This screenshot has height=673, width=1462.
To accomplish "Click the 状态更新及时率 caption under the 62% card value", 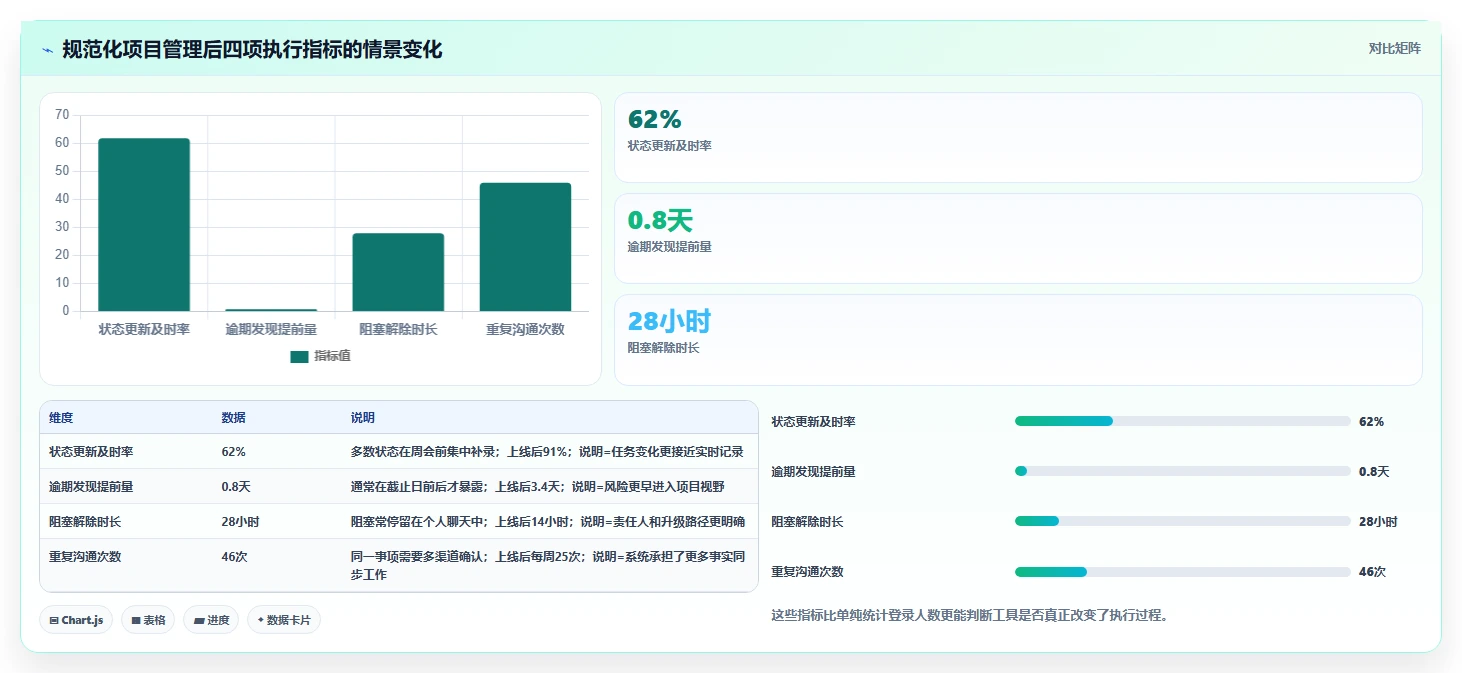I will click(670, 146).
